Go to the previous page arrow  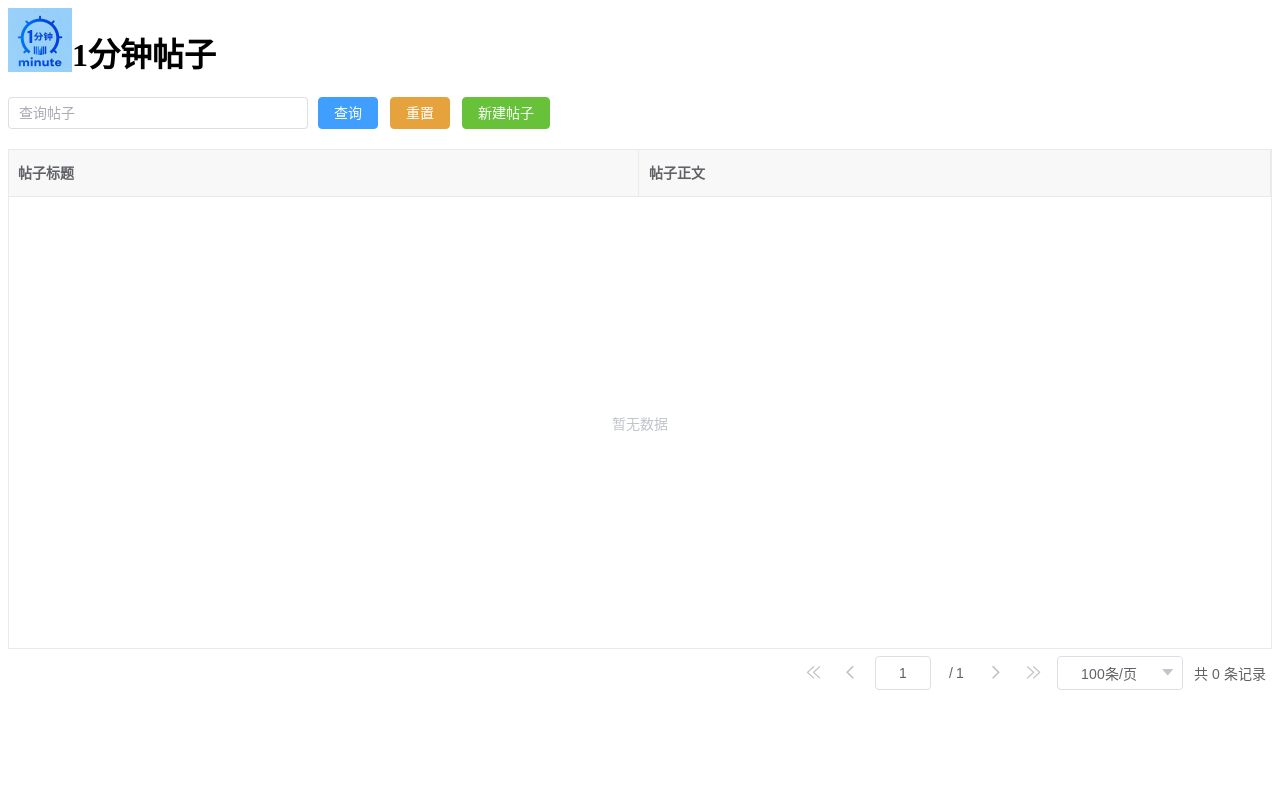click(850, 673)
